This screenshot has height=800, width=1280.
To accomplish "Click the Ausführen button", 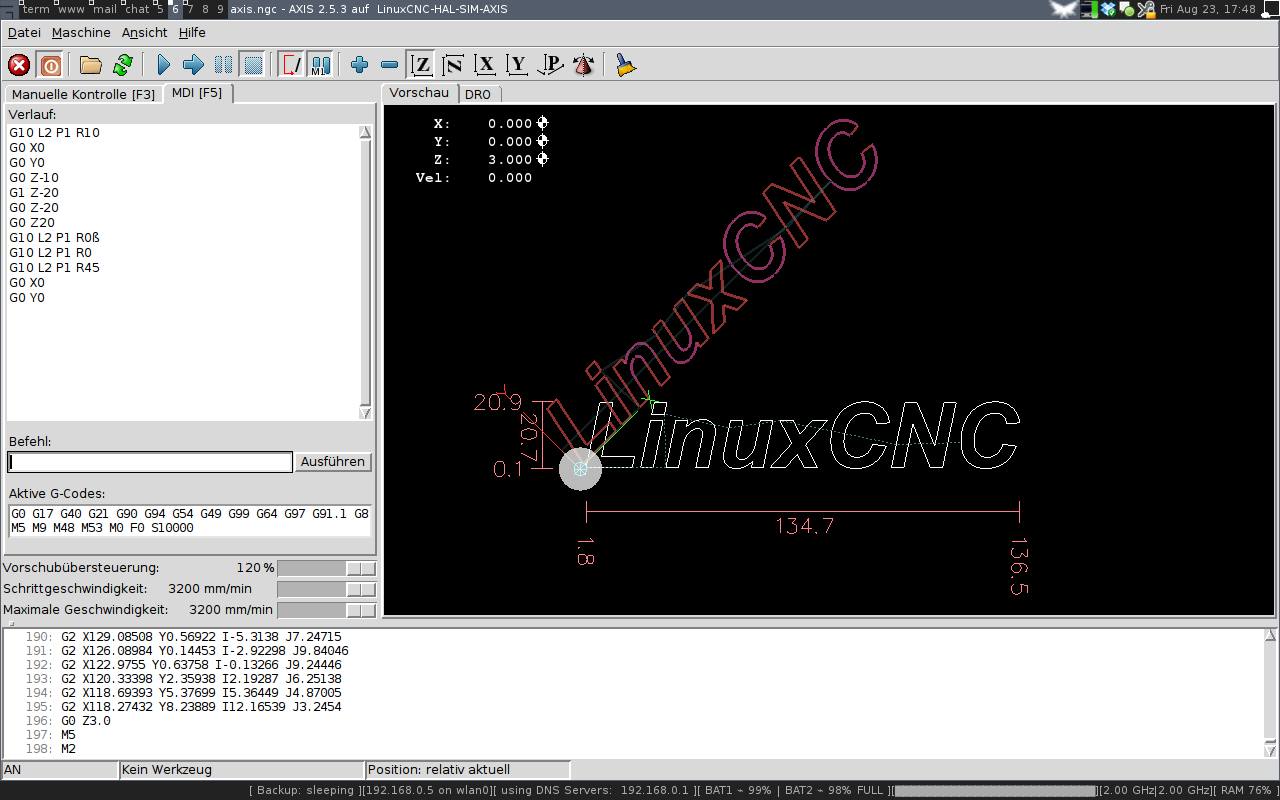I will 333,462.
